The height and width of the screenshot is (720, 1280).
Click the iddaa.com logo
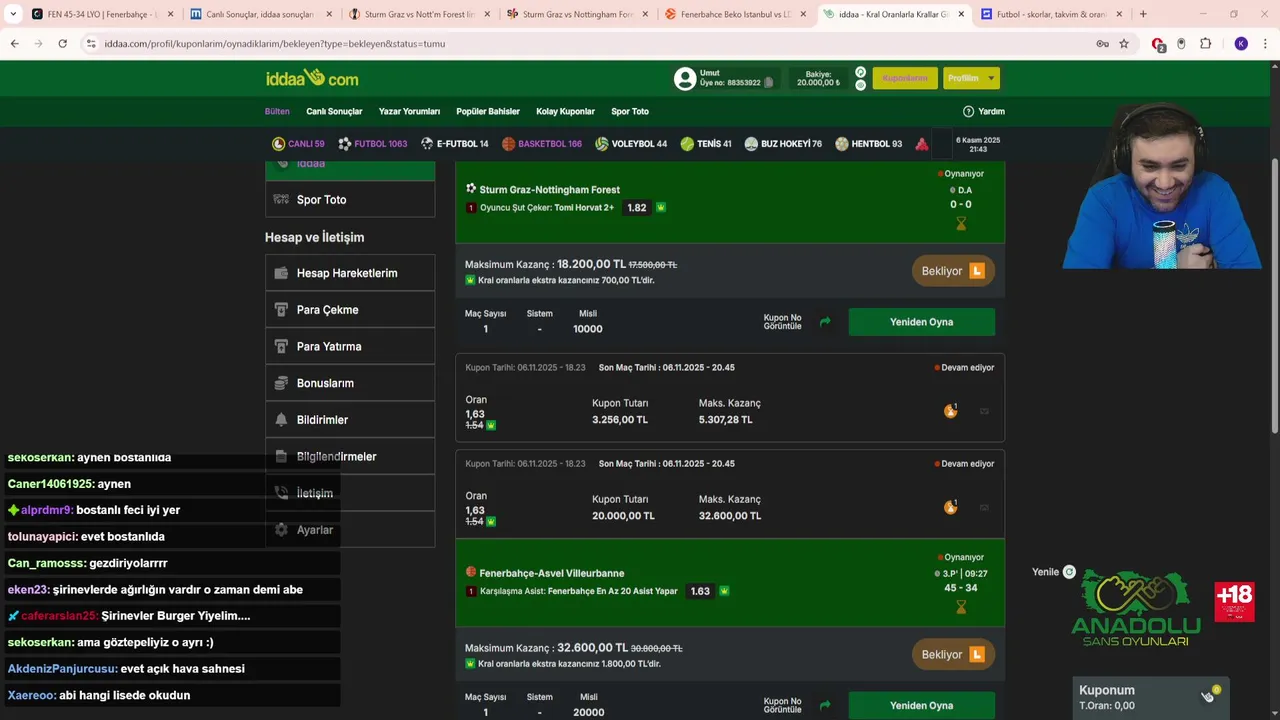point(312,78)
